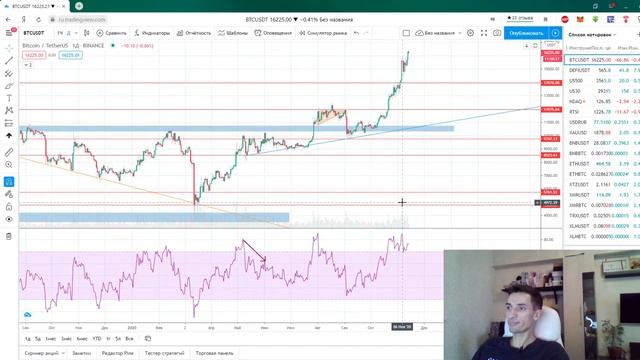The width and height of the screenshot is (640, 360).
Task: Select DEFIUSDT row in watchlist
Action: tap(602, 70)
